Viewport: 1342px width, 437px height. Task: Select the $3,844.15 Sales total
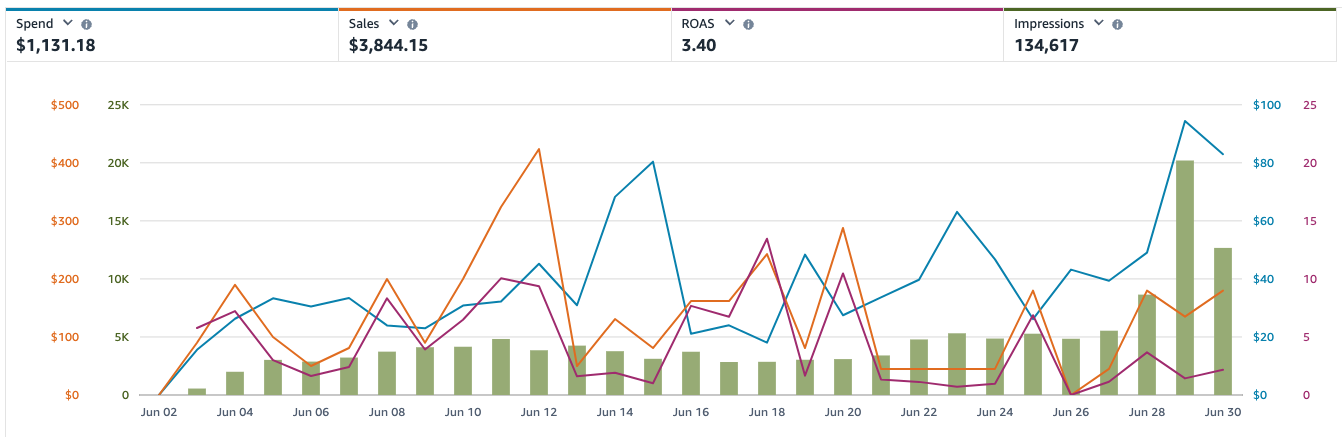[389, 45]
